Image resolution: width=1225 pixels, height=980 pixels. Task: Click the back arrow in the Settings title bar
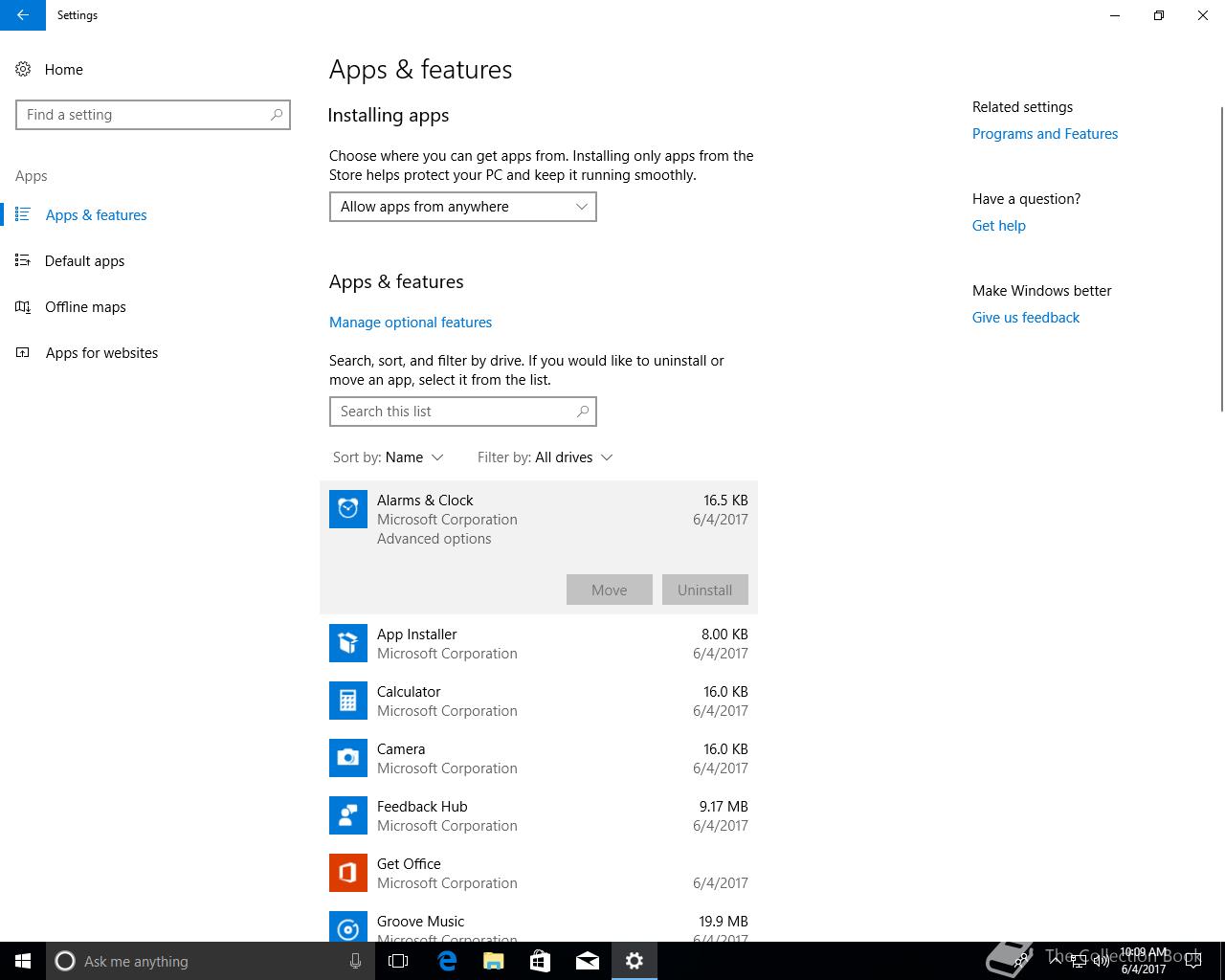coord(22,15)
